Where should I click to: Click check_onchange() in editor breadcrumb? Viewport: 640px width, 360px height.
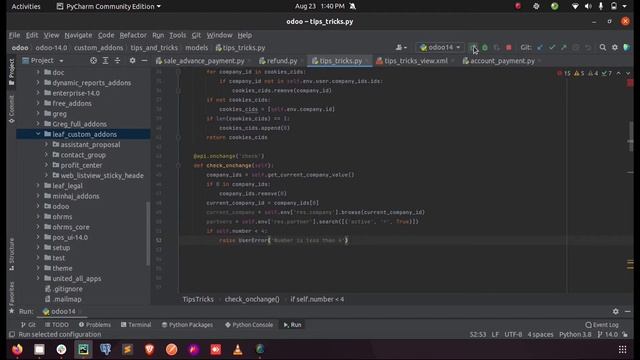[x=252, y=299]
